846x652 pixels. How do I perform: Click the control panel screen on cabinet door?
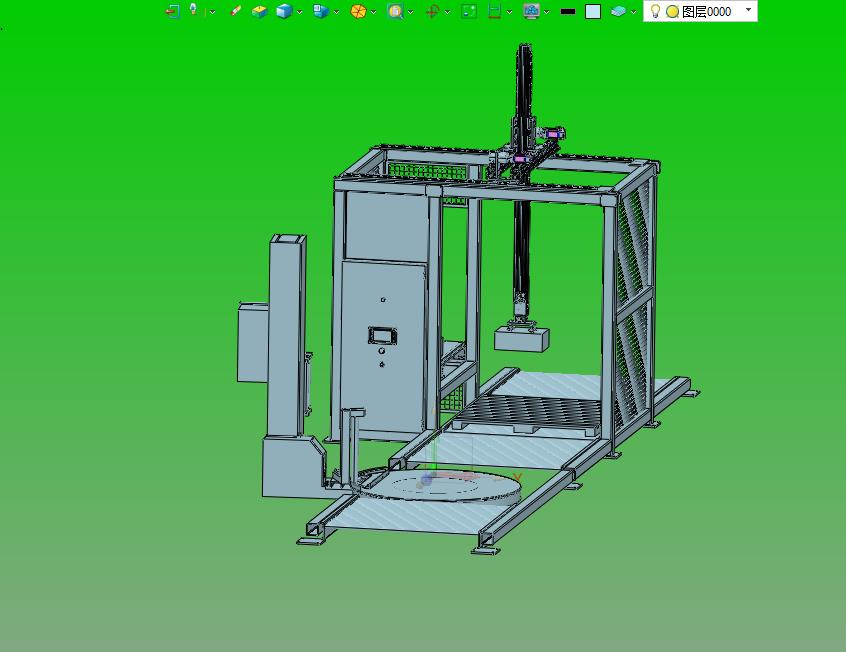pyautogui.click(x=383, y=336)
